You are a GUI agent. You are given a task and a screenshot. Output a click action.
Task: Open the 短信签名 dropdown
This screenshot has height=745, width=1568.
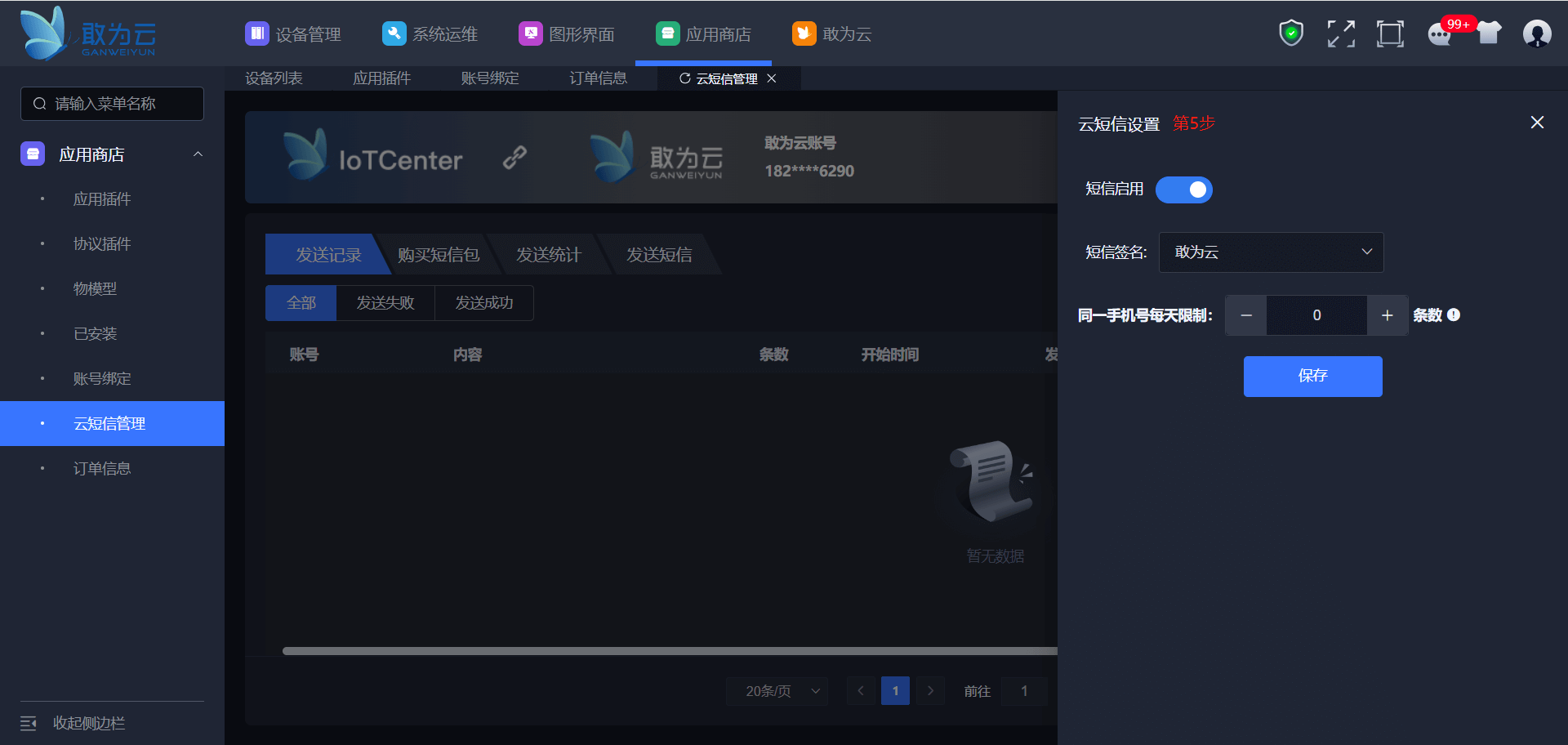coord(1271,252)
